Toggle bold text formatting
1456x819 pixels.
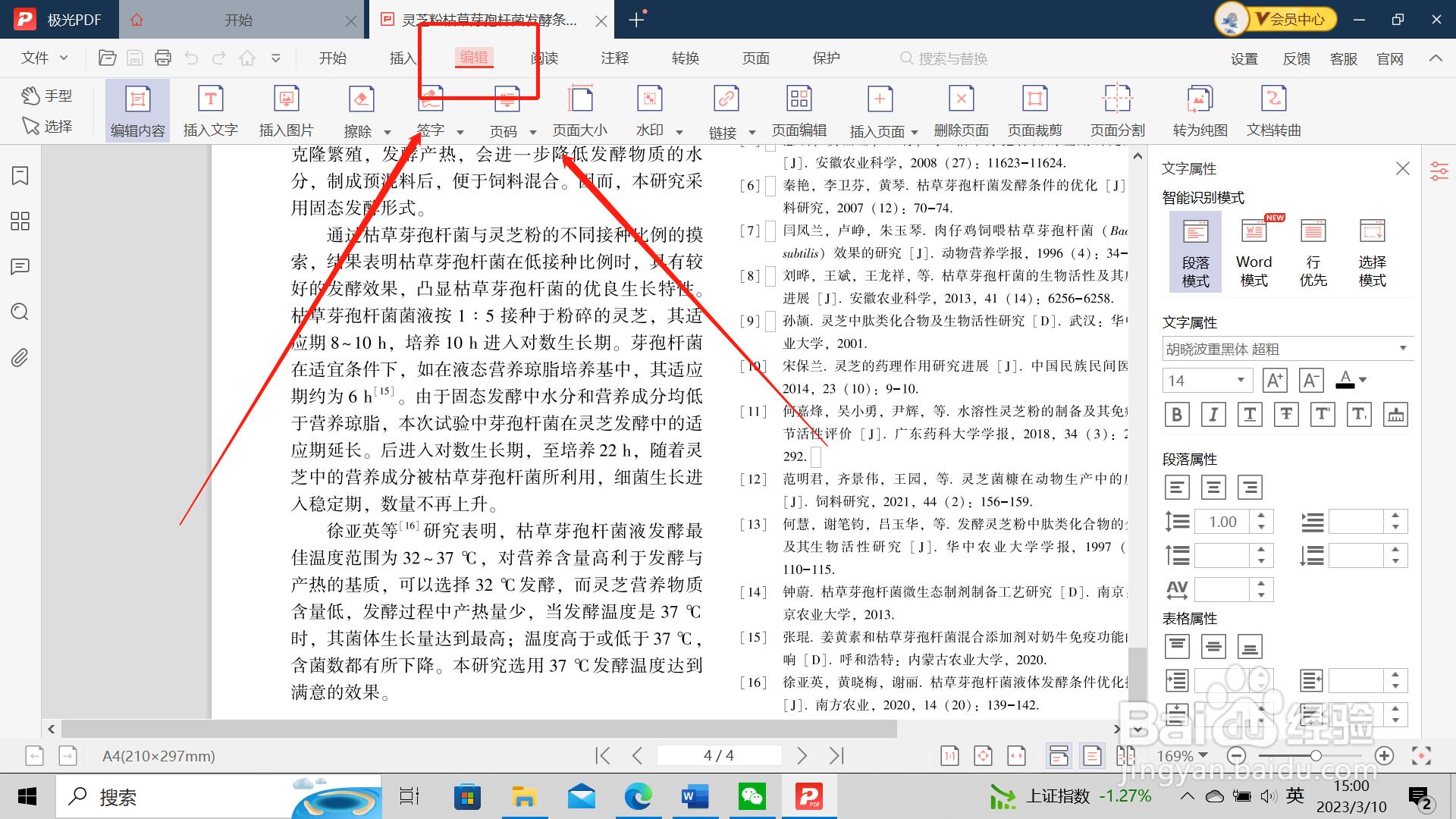tap(1176, 414)
